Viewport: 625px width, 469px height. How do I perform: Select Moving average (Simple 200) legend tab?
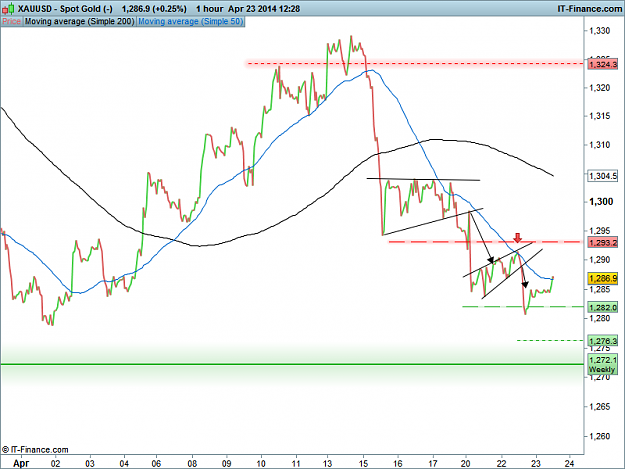(x=79, y=22)
